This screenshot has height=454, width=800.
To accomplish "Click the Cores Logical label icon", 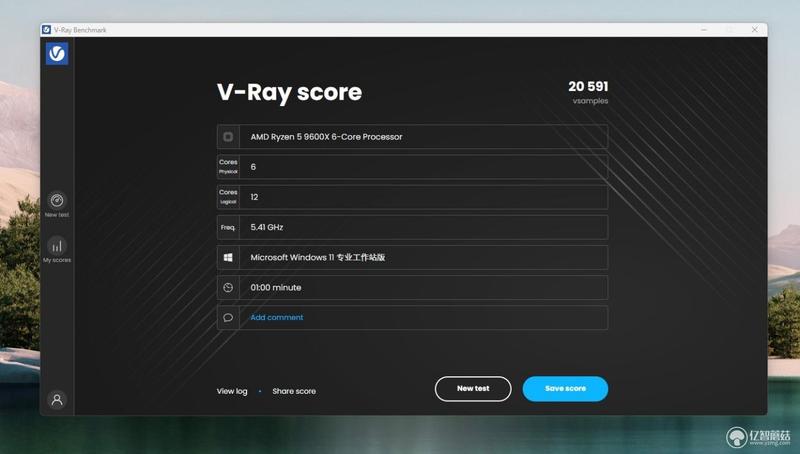I will [228, 197].
